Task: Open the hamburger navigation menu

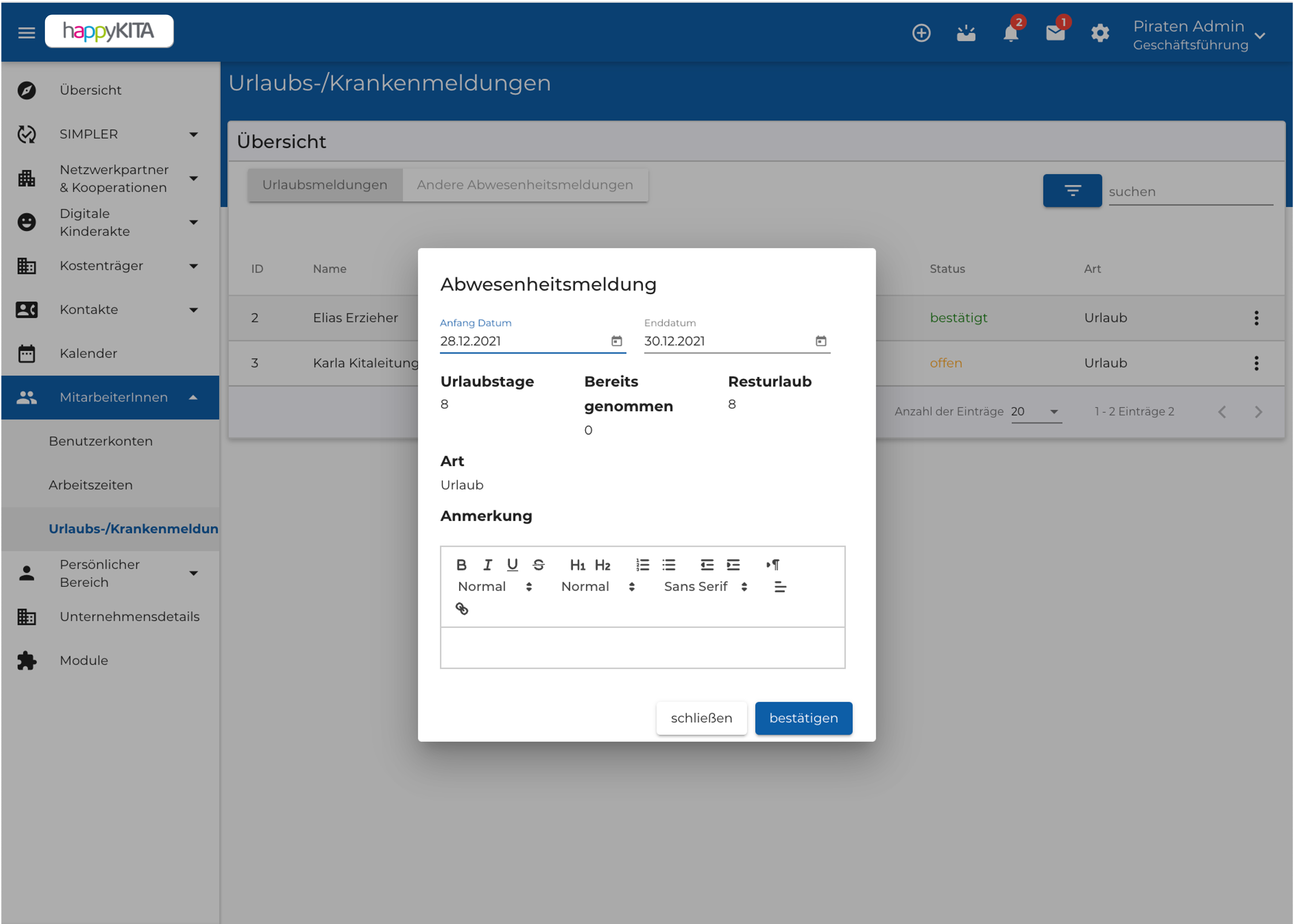Action: [26, 32]
